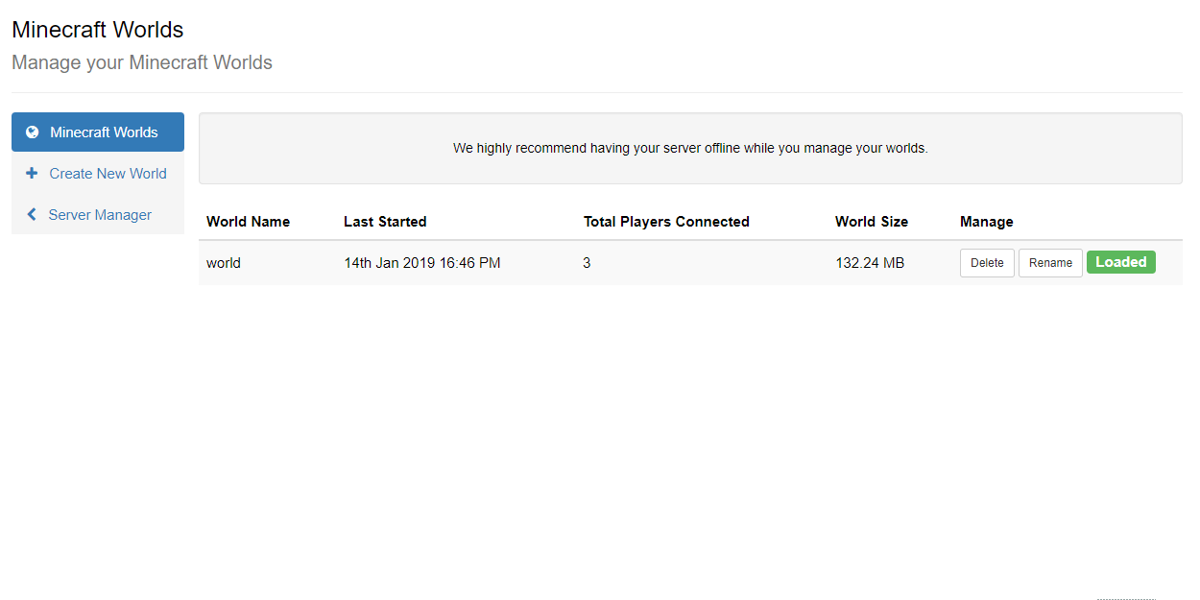The width and height of the screenshot is (1200, 600).
Task: Rename the world entry
Action: click(x=1050, y=263)
